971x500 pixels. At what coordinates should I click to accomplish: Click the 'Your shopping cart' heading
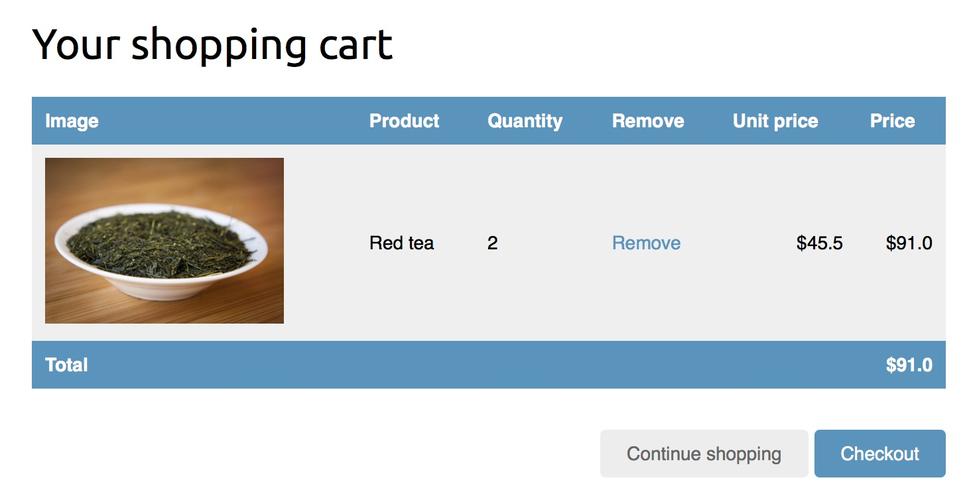point(212,45)
